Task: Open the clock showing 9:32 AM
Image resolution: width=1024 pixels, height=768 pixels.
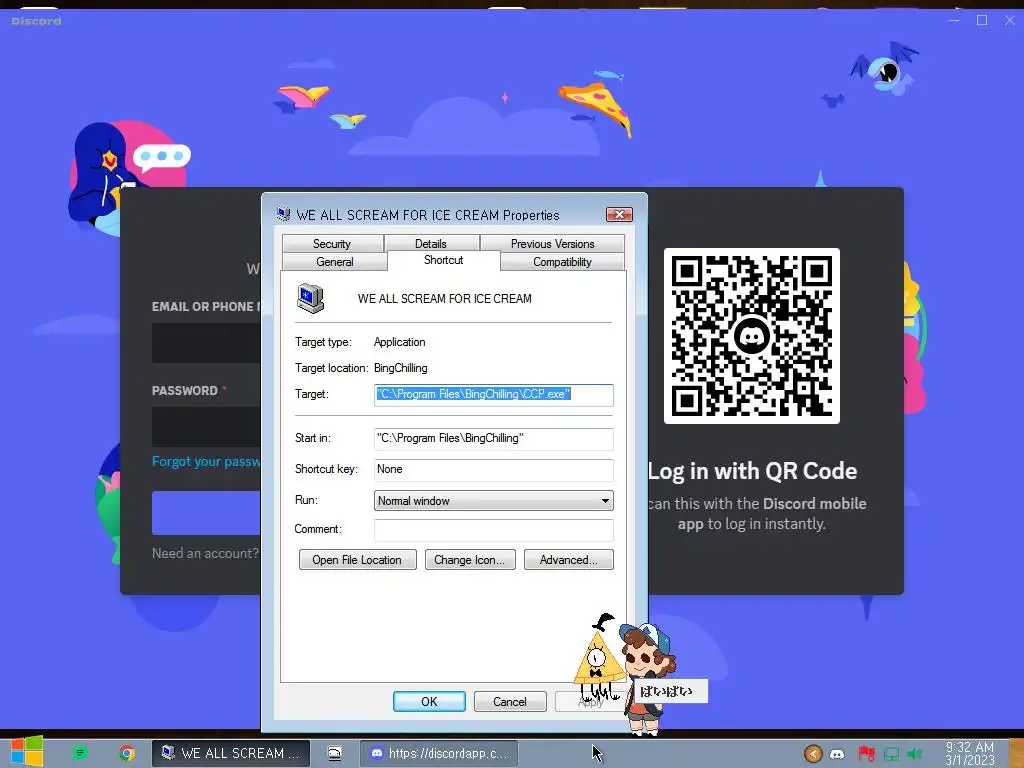Action: (970, 753)
